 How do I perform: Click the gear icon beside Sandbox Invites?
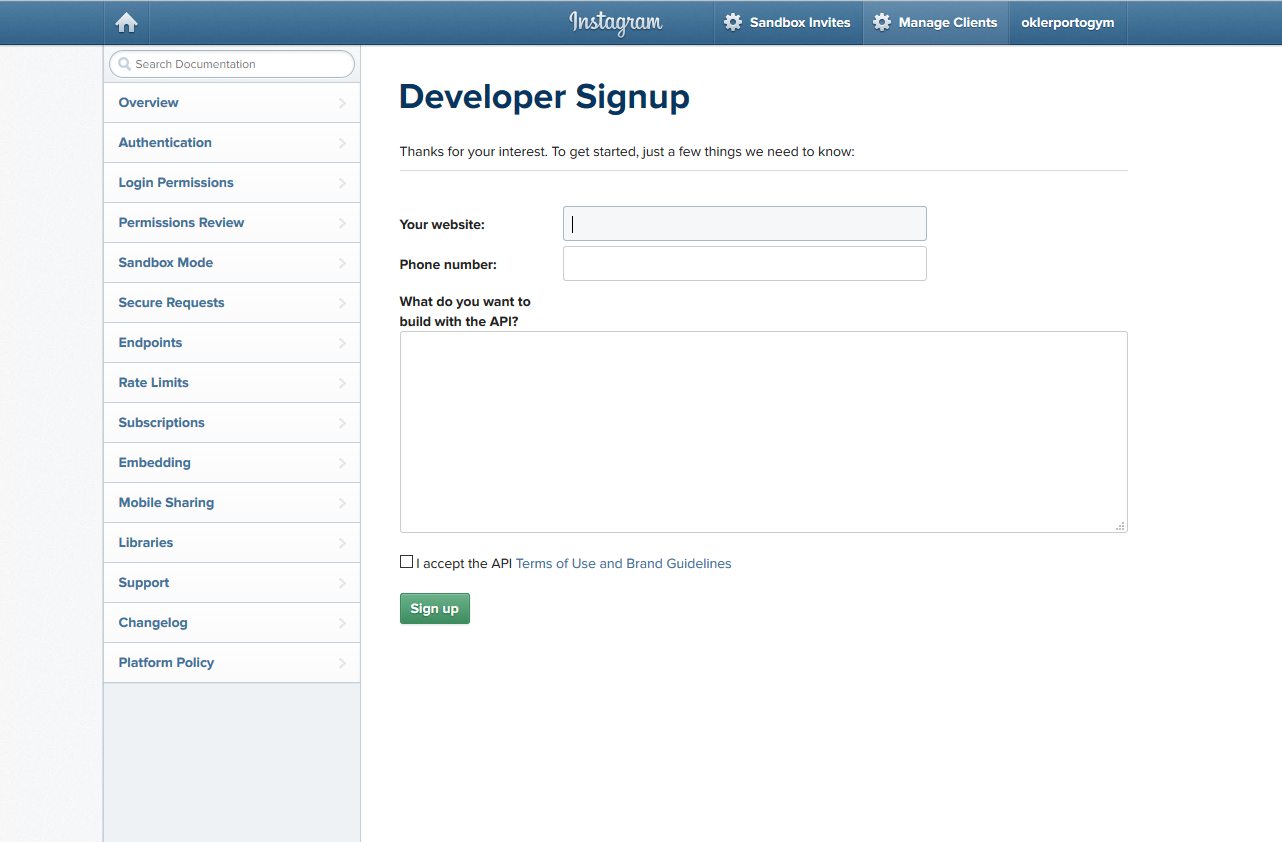(x=733, y=22)
